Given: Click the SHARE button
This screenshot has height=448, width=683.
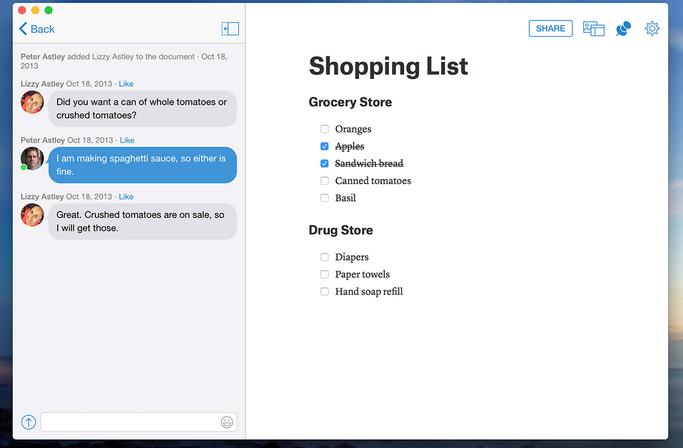Looking at the screenshot, I should coord(551,28).
